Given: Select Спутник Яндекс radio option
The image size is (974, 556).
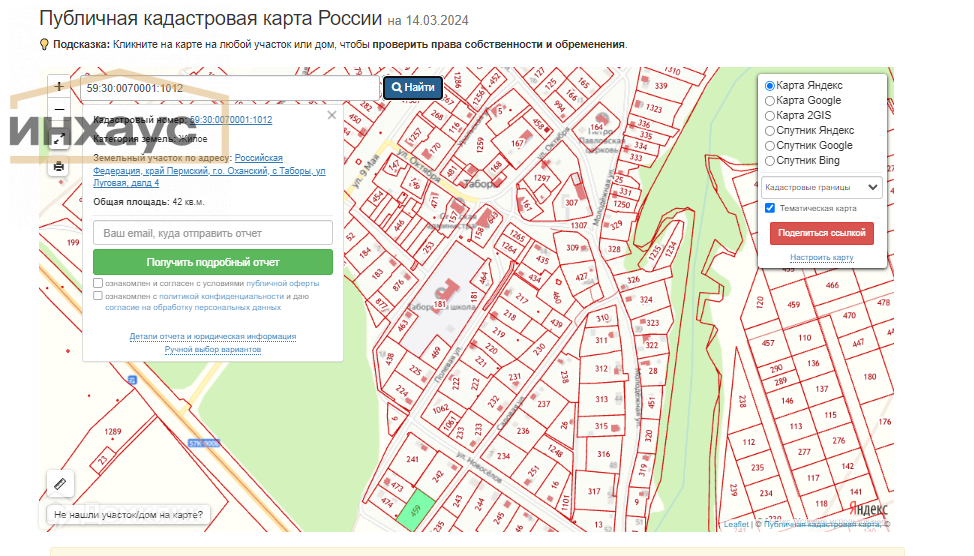Looking at the screenshot, I should tap(770, 130).
